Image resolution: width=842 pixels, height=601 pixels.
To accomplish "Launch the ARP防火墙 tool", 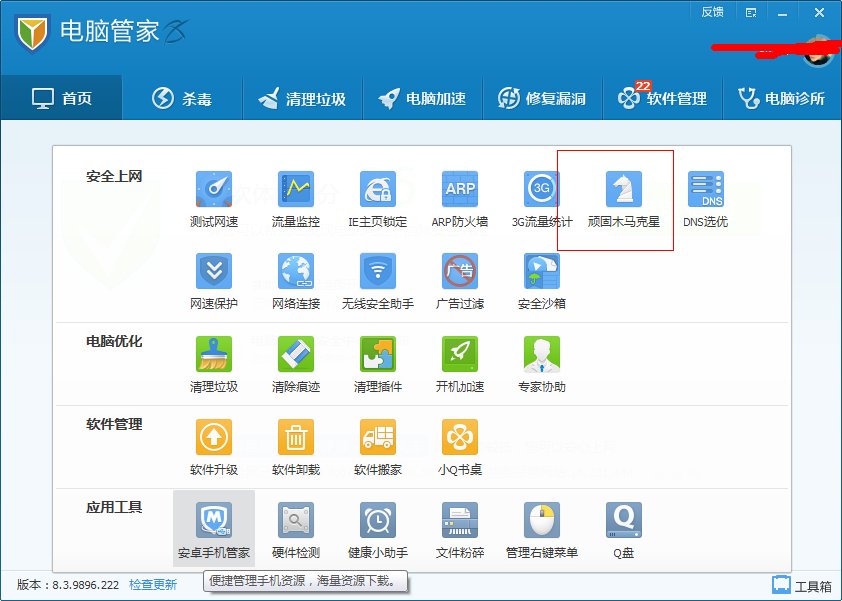I will 457,196.
